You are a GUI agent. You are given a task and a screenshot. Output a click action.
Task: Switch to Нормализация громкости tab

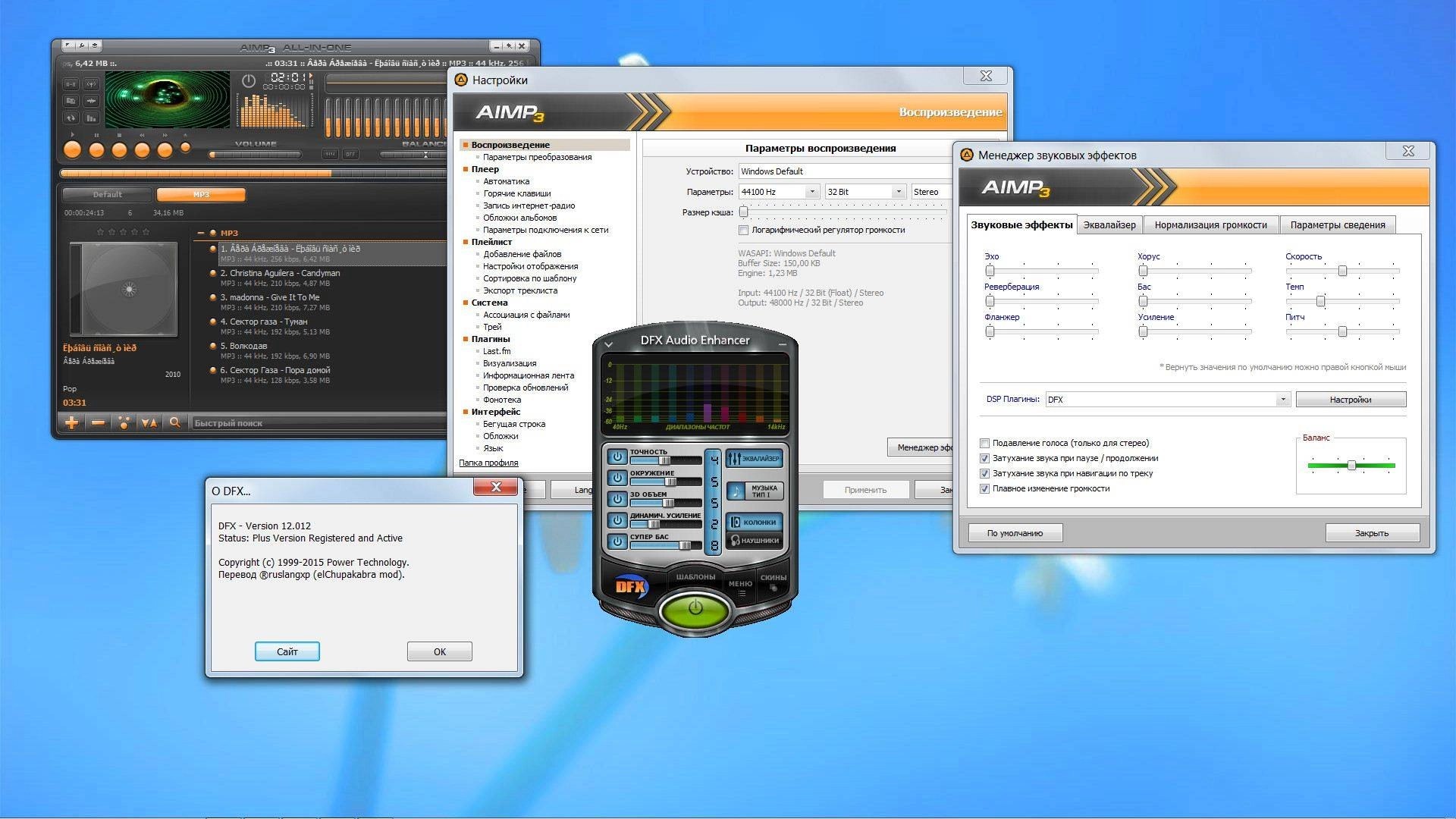tap(1210, 224)
